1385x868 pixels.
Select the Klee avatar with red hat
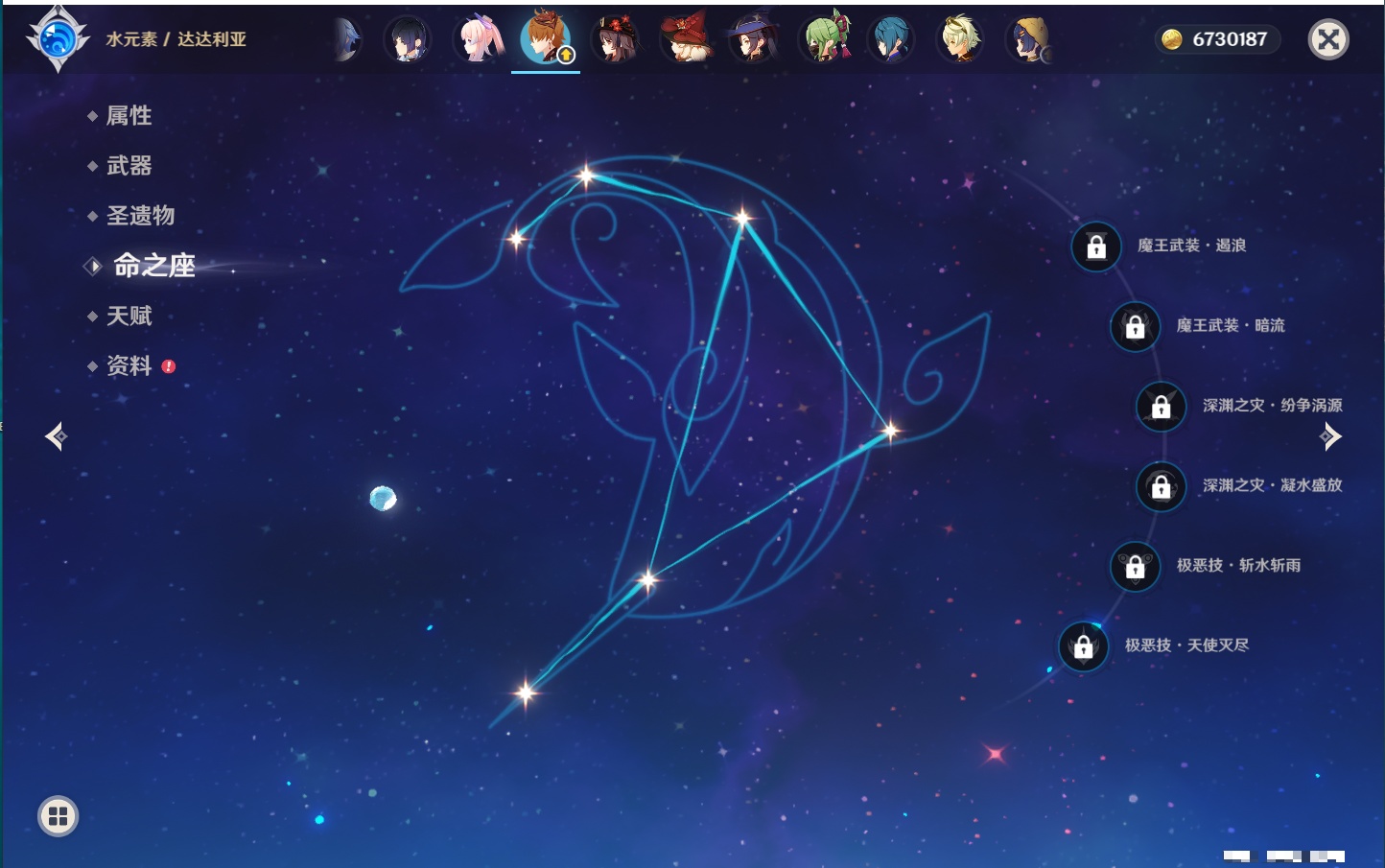click(x=685, y=39)
